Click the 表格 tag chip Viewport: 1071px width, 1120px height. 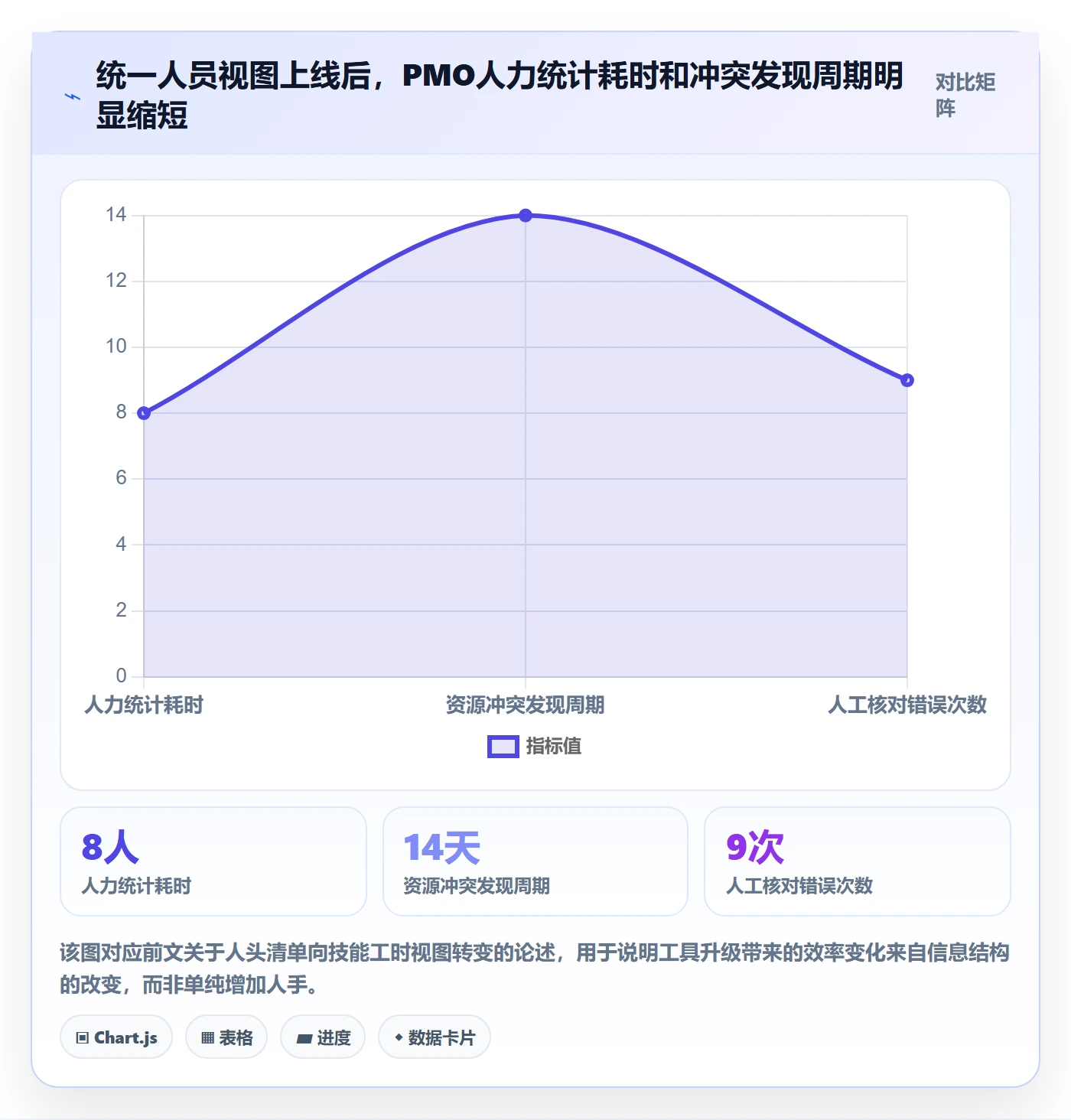click(x=226, y=1037)
